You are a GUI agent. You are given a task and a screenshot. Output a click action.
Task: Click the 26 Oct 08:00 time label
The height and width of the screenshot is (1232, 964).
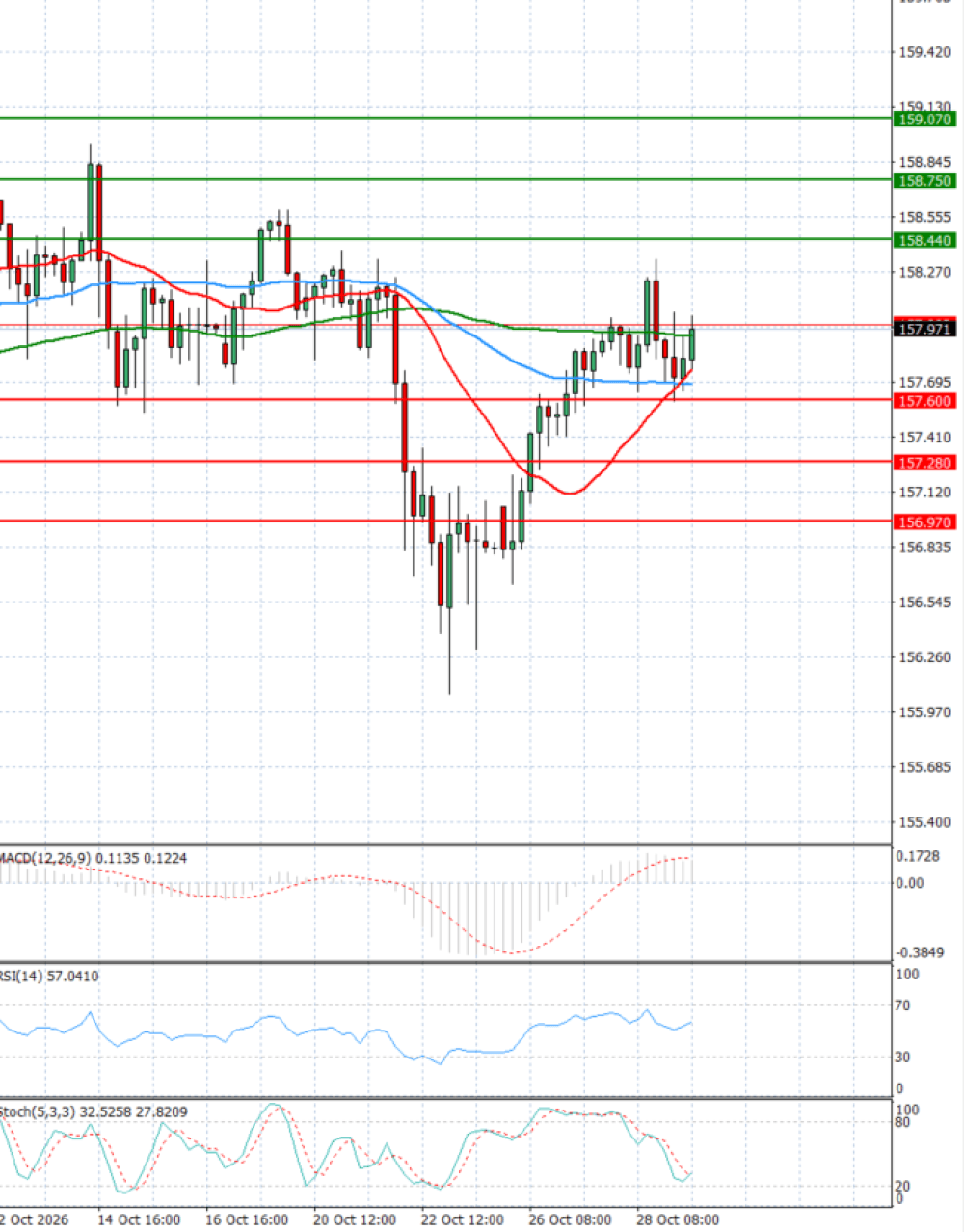click(571, 1219)
